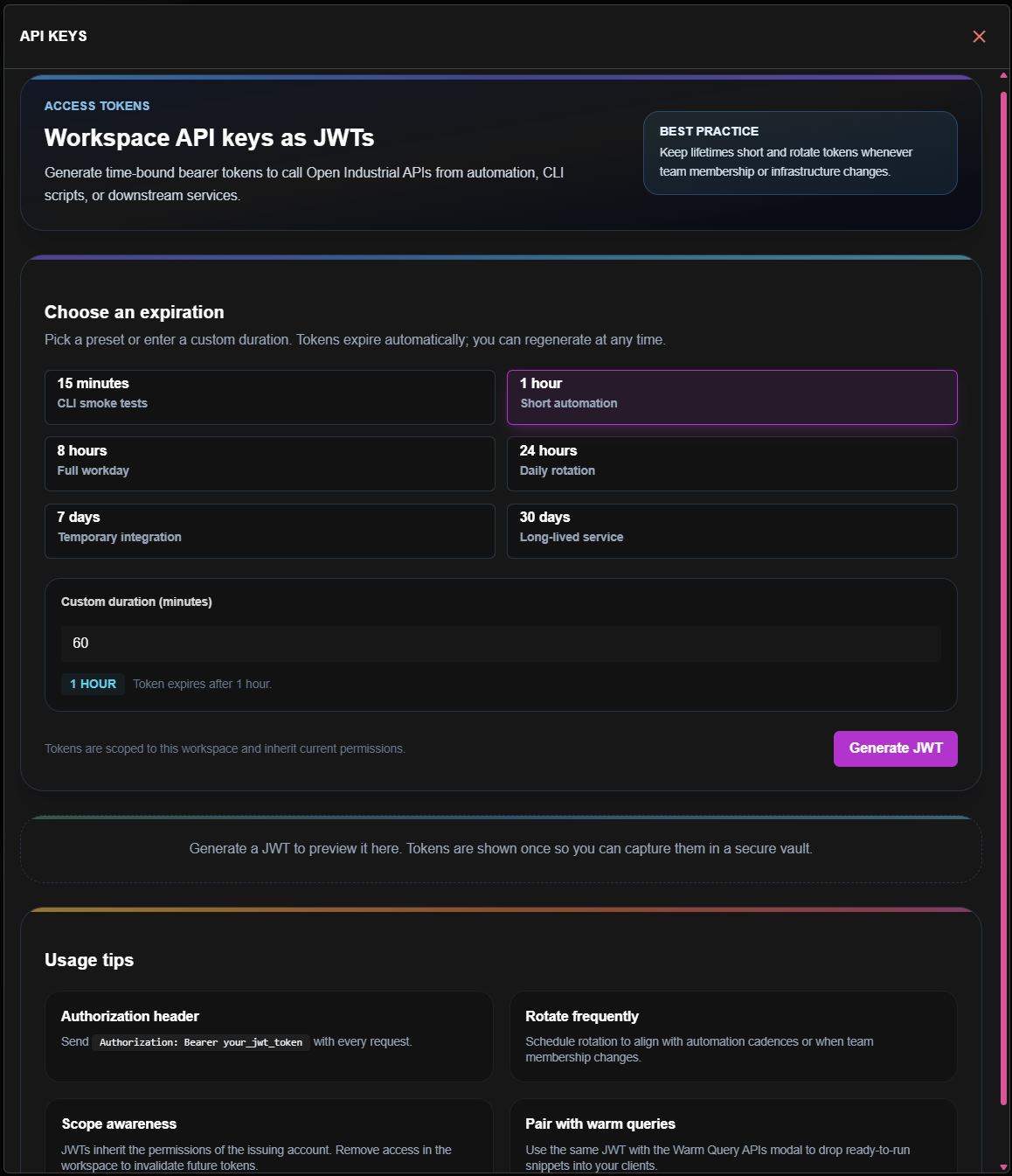
Task: Click the Generate JWT button
Action: [896, 748]
